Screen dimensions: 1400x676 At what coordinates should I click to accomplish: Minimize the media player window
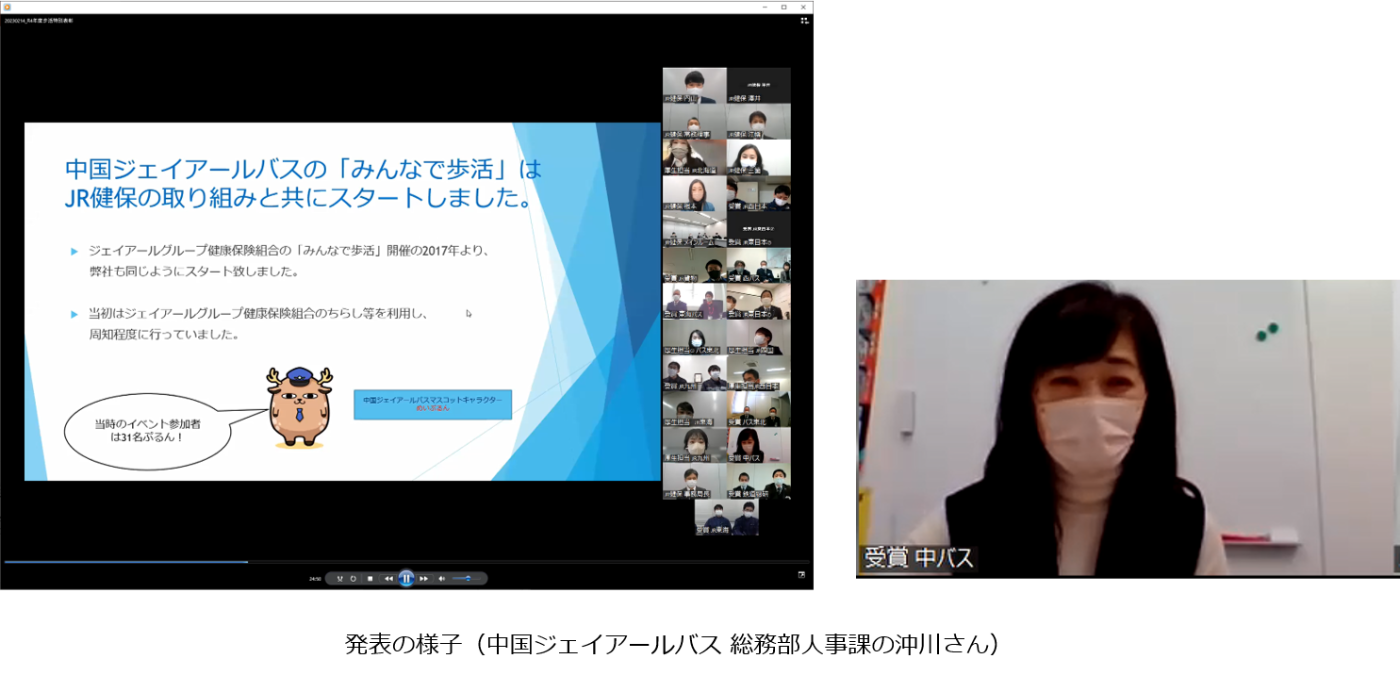click(763, 6)
